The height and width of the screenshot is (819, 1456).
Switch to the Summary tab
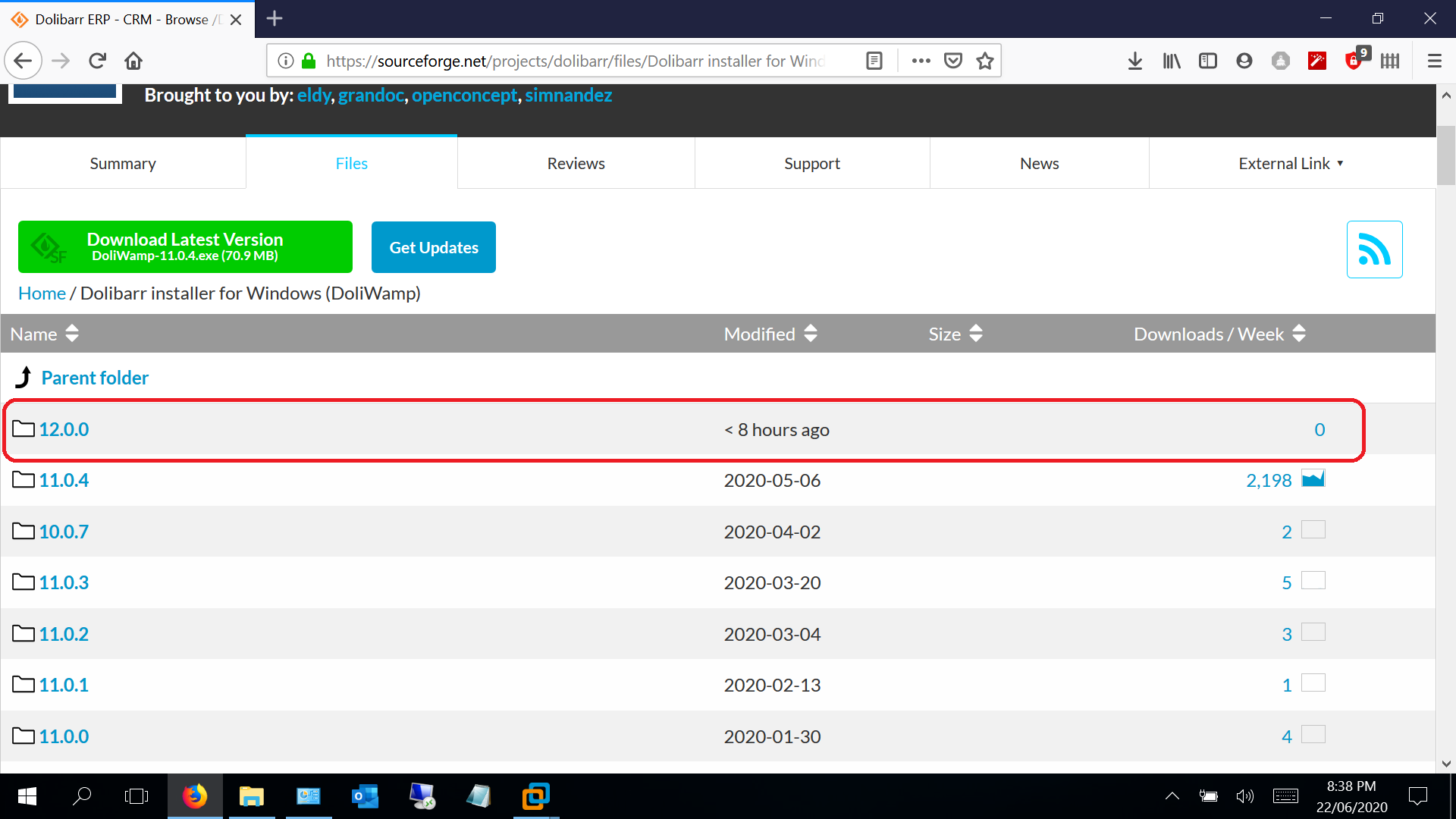point(123,163)
